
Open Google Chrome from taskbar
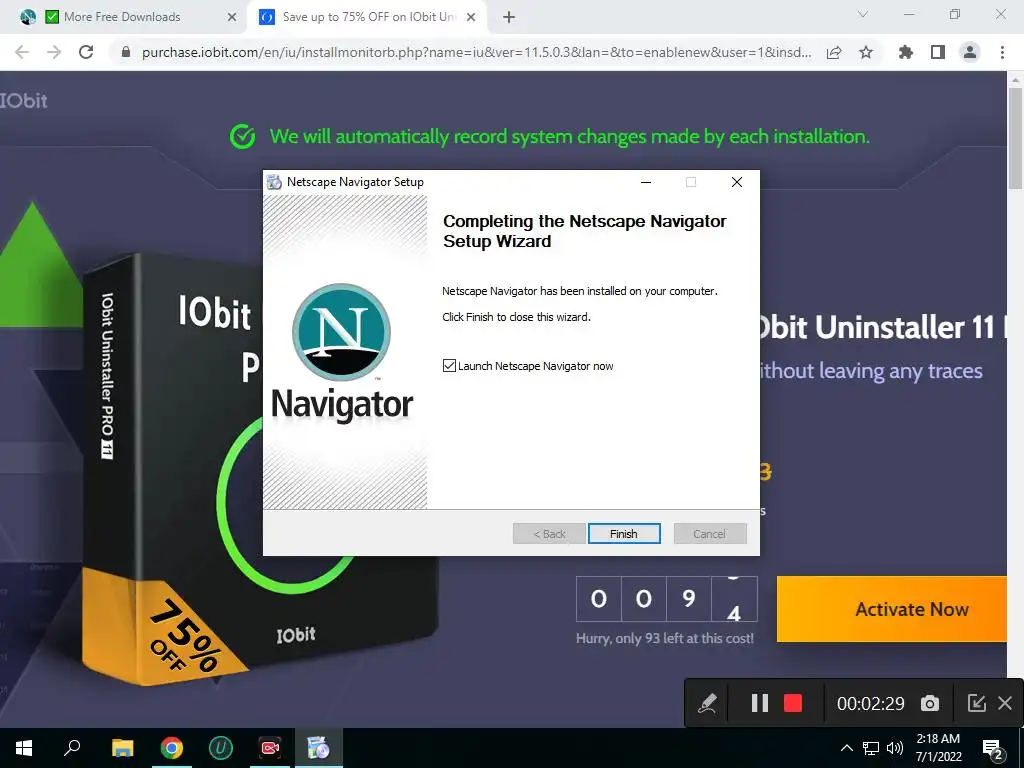(x=172, y=748)
